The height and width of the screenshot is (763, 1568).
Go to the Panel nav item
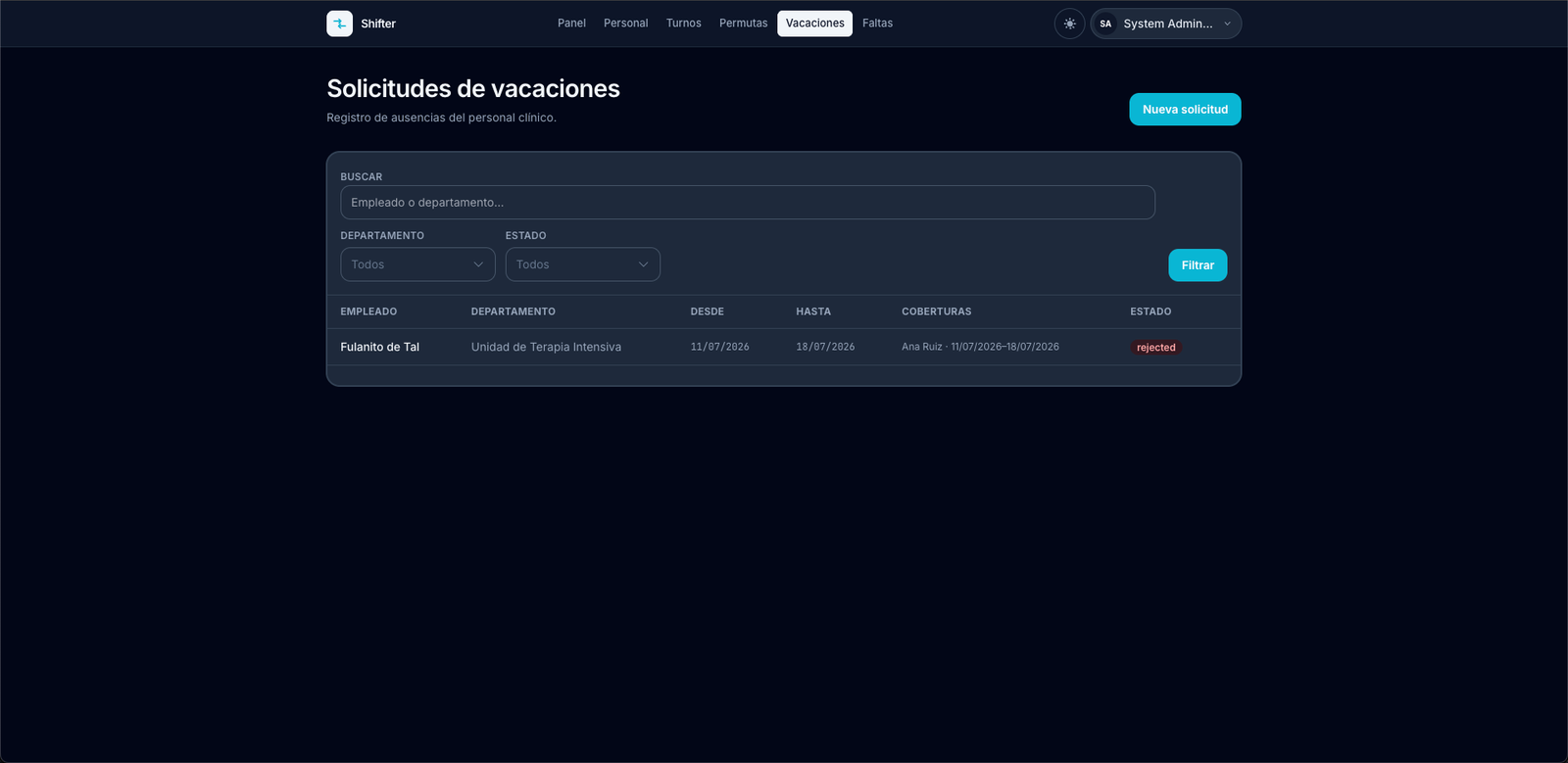click(x=571, y=24)
